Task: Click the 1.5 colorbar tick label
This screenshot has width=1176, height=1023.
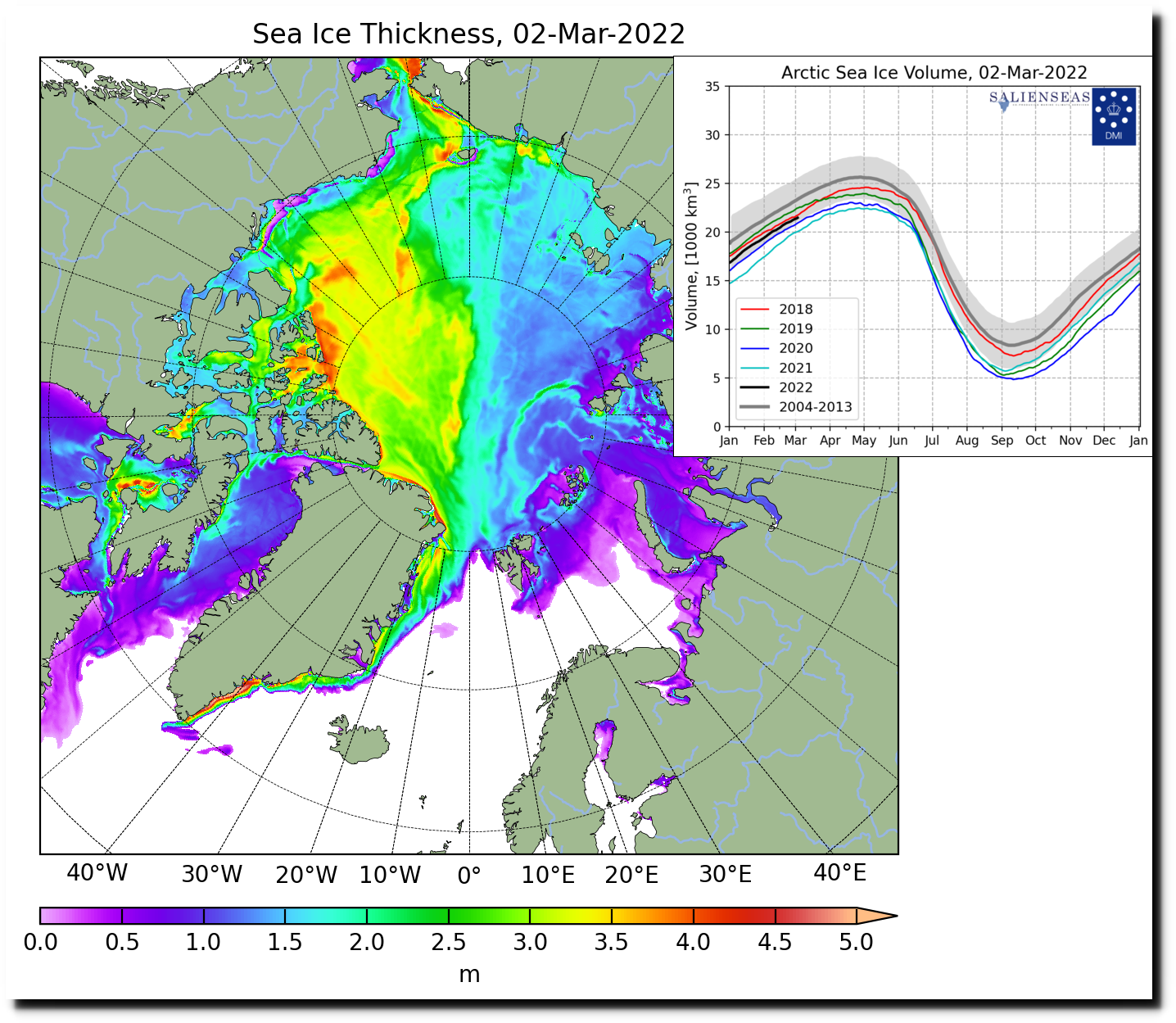Action: 285,942
